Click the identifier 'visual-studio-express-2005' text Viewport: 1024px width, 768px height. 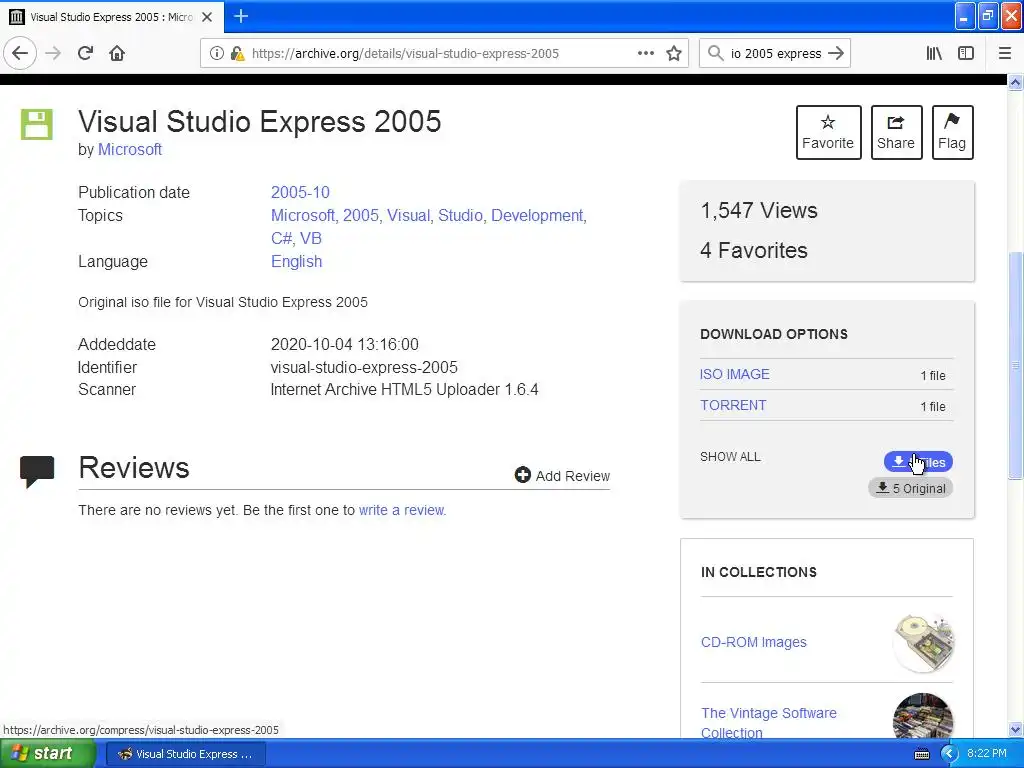(x=364, y=367)
